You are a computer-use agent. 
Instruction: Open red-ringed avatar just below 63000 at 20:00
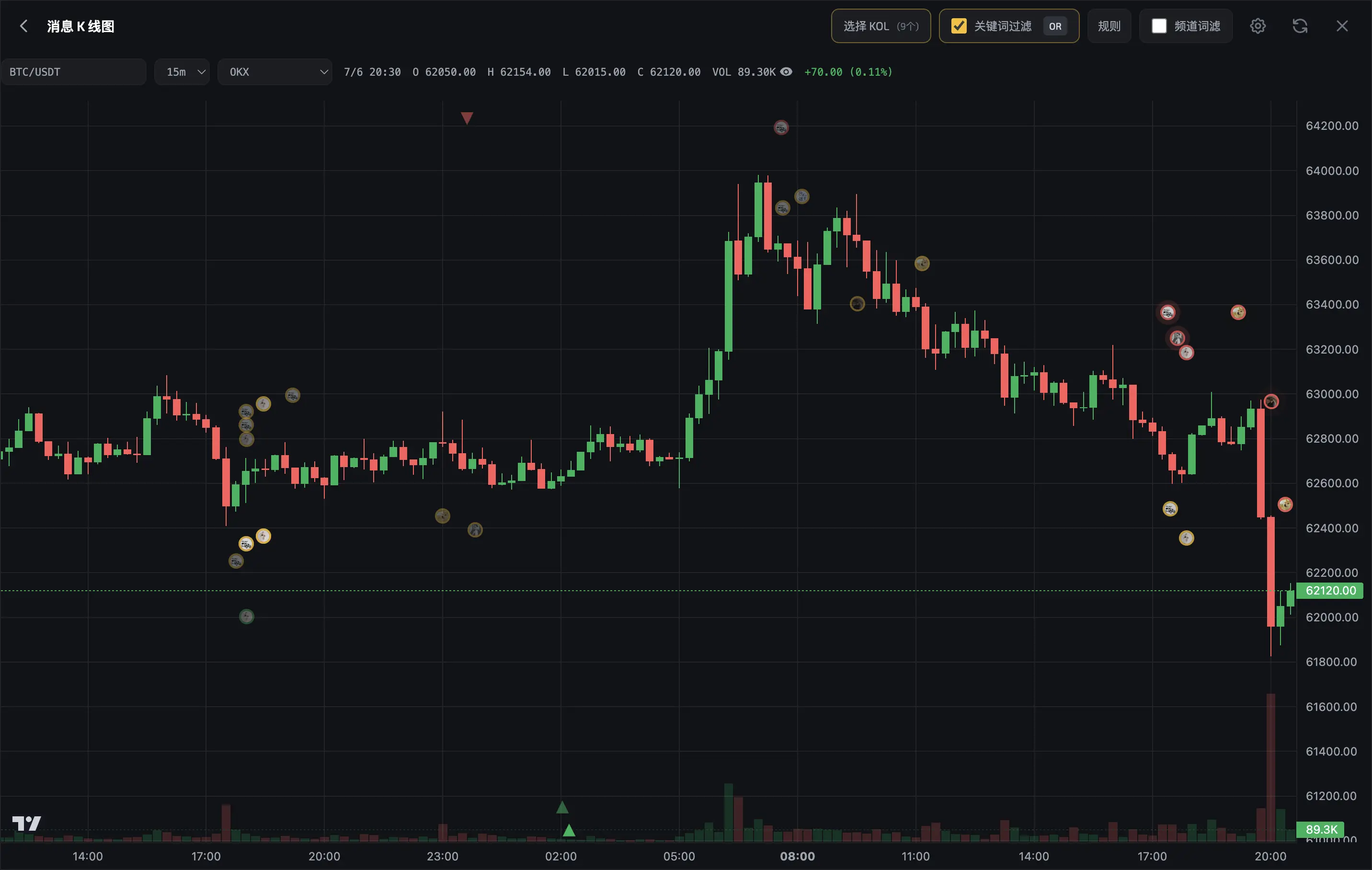coord(1270,401)
